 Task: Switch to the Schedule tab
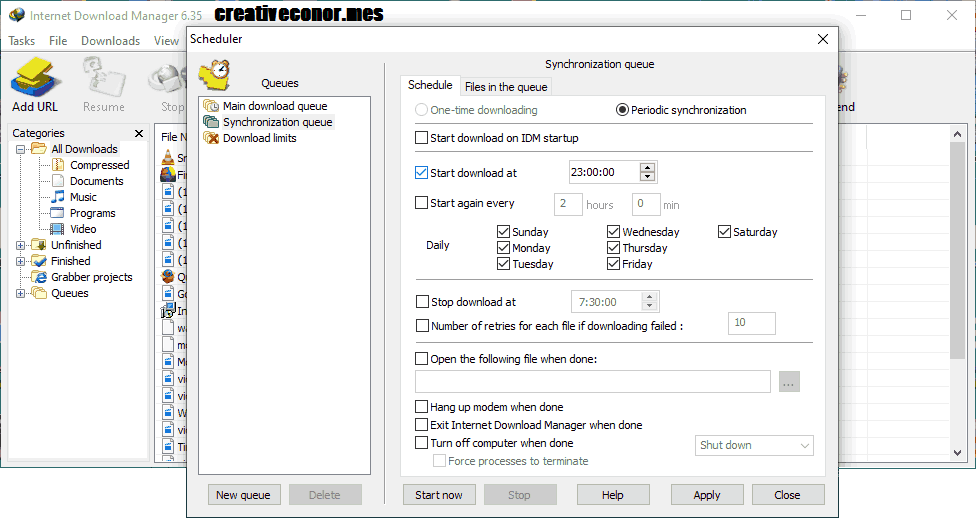429,85
